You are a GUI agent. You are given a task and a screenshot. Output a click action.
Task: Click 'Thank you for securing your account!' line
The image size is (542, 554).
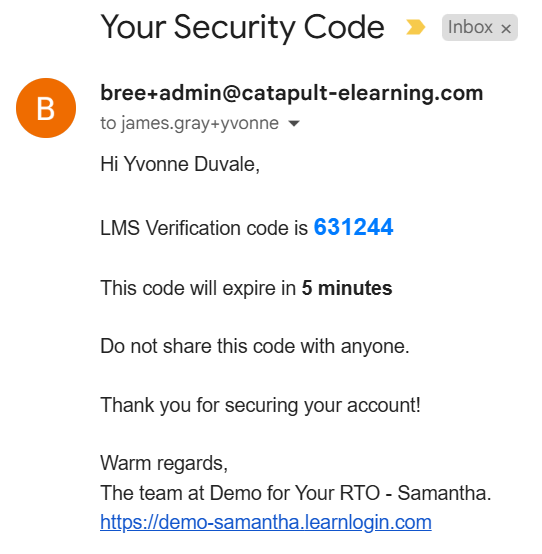(x=260, y=405)
